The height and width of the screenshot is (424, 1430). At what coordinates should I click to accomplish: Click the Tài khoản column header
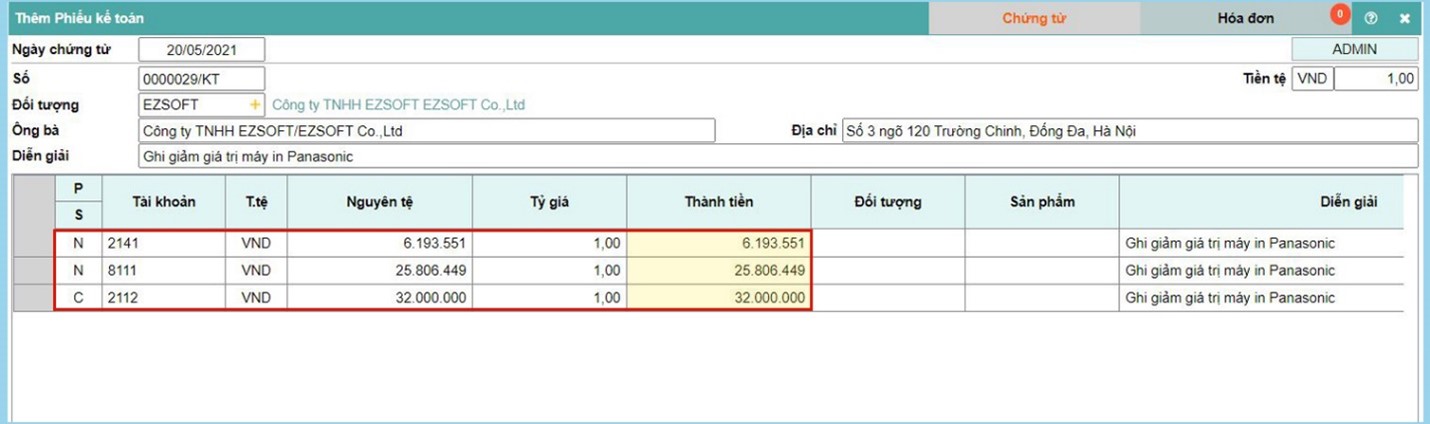pos(164,201)
